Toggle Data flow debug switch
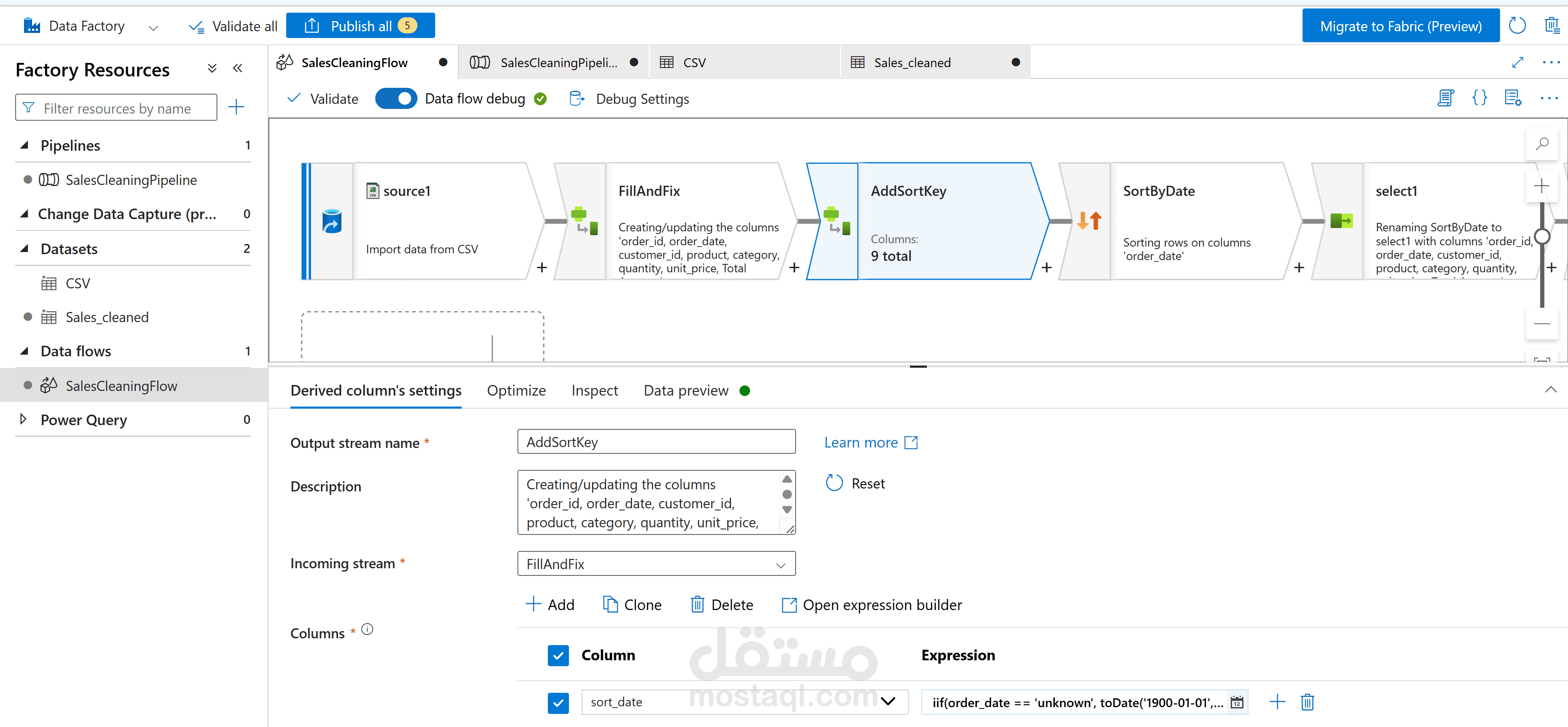Image resolution: width=1568 pixels, height=727 pixels. (x=395, y=99)
